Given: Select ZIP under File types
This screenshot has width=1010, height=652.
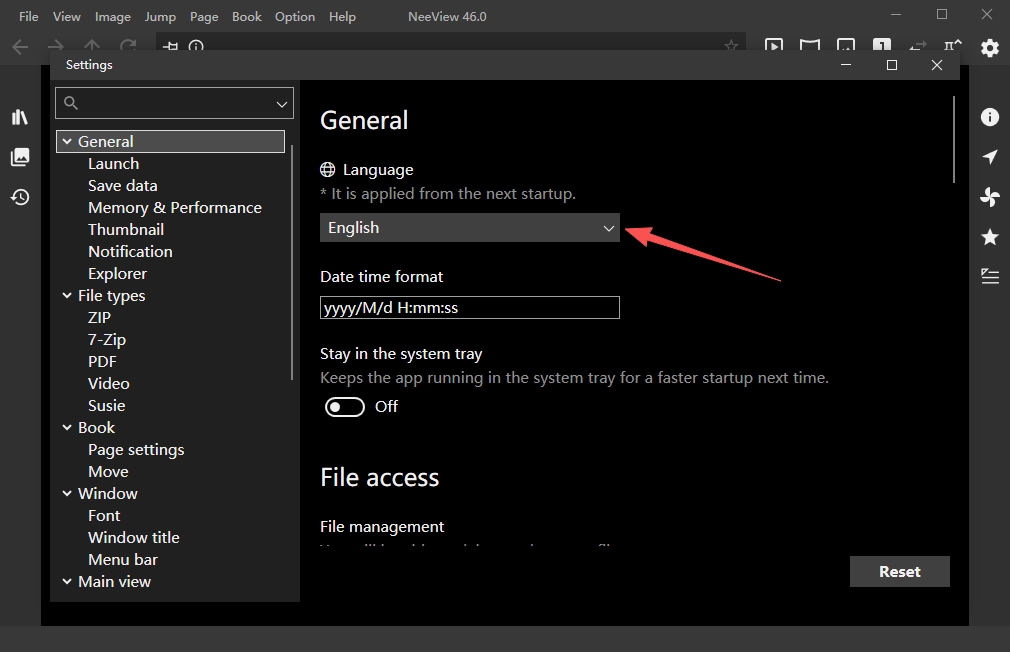Looking at the screenshot, I should tap(99, 318).
